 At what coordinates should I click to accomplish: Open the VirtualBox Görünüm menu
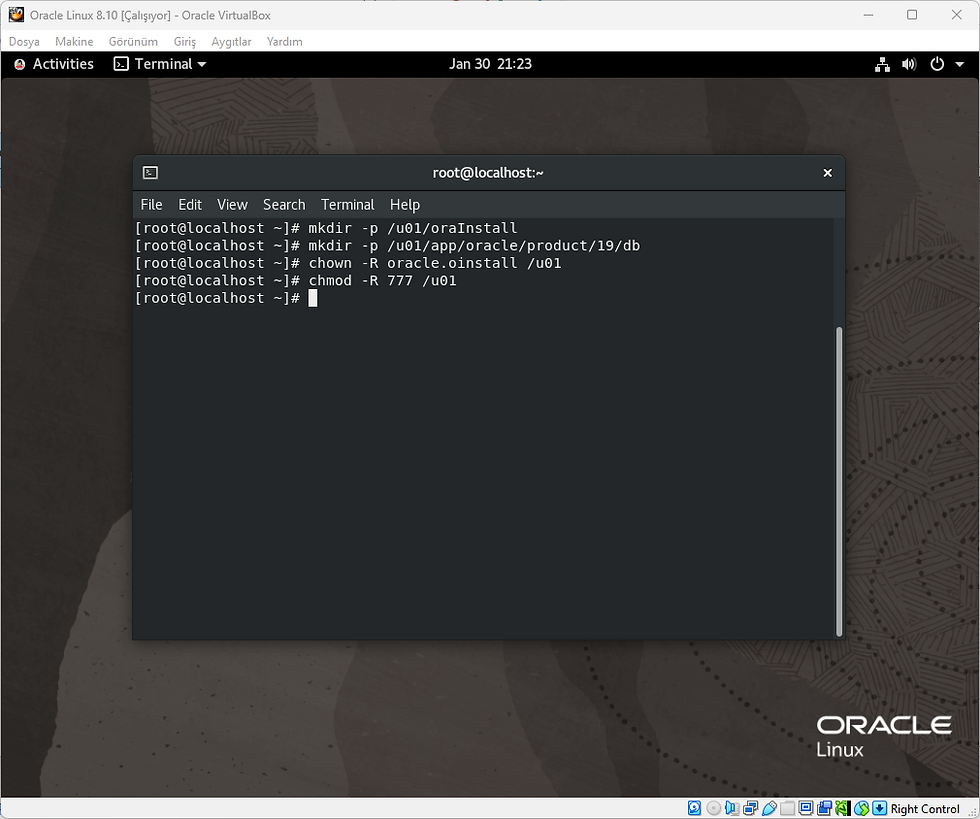click(x=133, y=41)
